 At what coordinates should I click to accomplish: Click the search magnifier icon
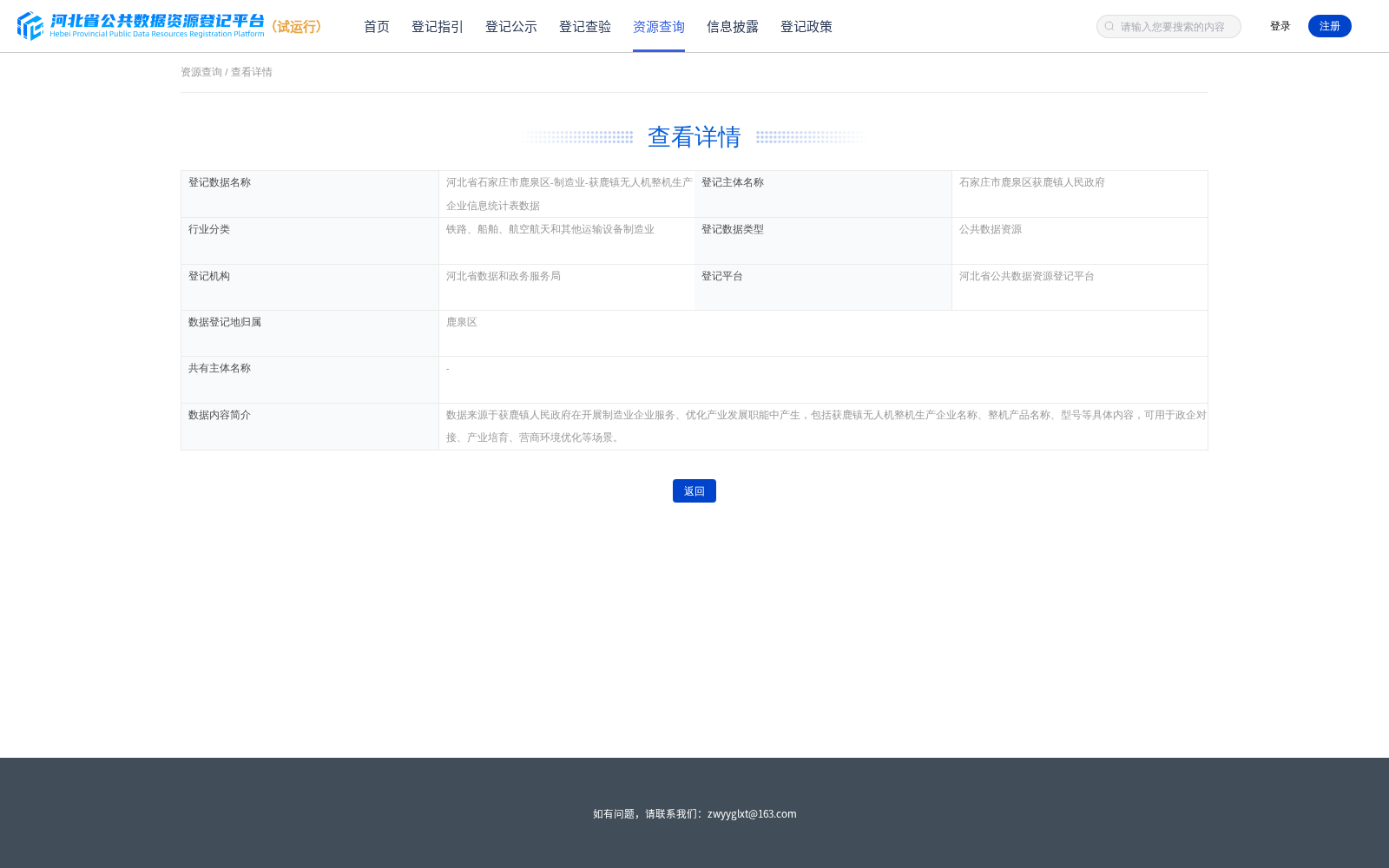(x=1109, y=26)
